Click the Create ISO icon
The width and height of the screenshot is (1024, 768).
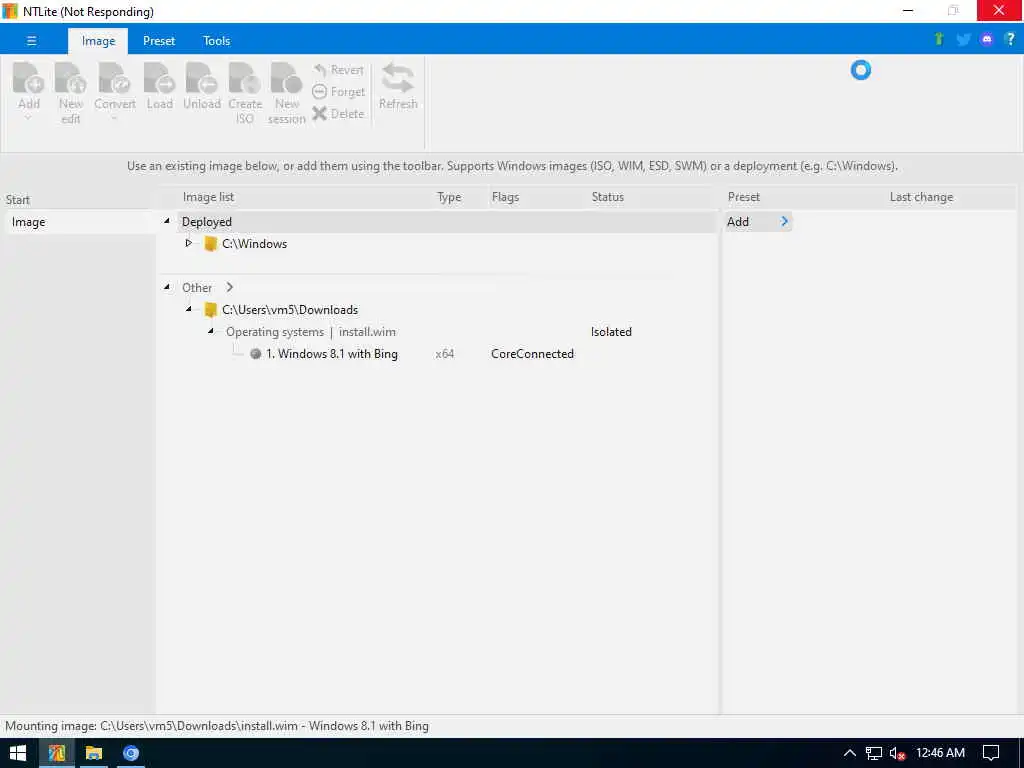pyautogui.click(x=245, y=78)
